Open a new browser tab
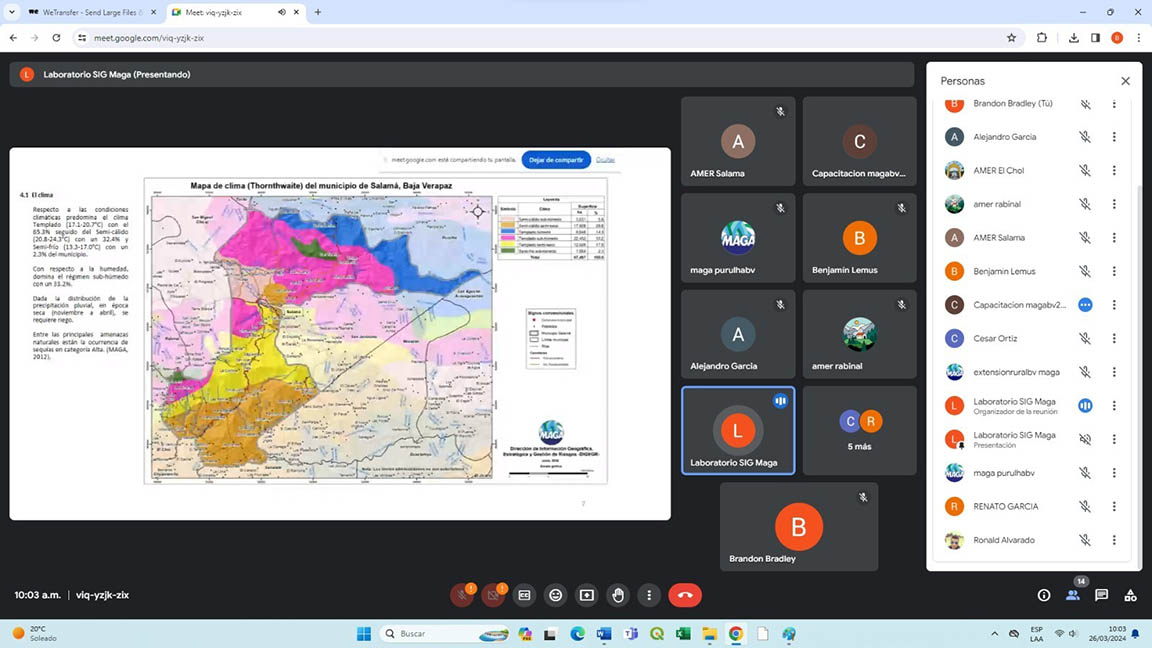The image size is (1152, 648). tap(318, 12)
